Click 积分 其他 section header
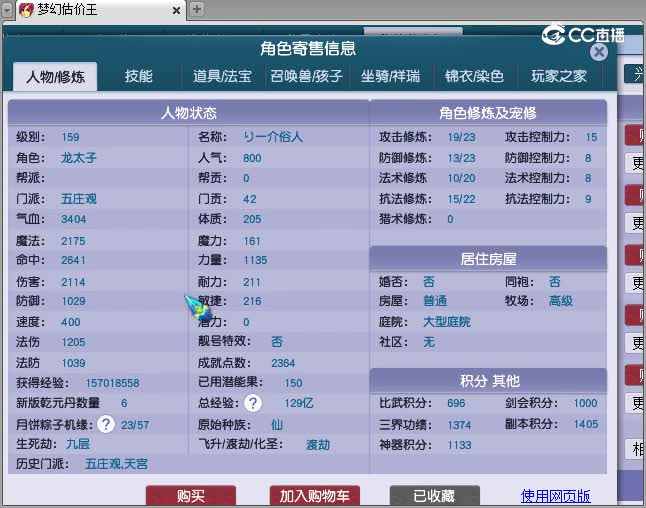 pyautogui.click(x=488, y=381)
